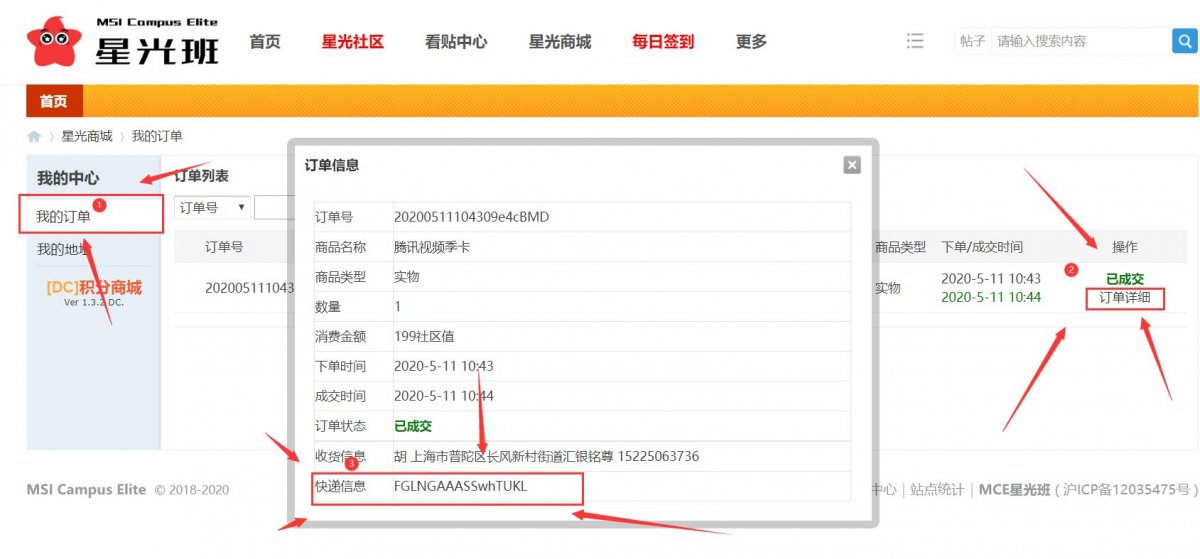1200x559 pixels.
Task: Open the sidebar address link below 我的订单
Action: click(x=64, y=249)
